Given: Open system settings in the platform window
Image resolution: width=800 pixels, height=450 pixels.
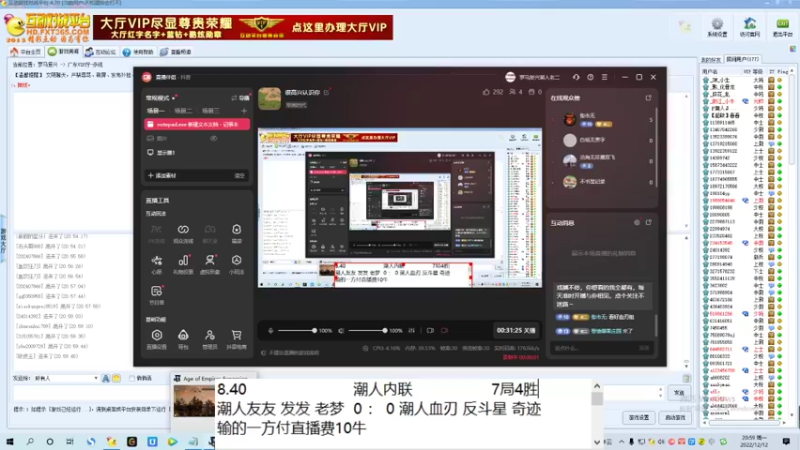Looking at the screenshot, I should (x=717, y=27).
